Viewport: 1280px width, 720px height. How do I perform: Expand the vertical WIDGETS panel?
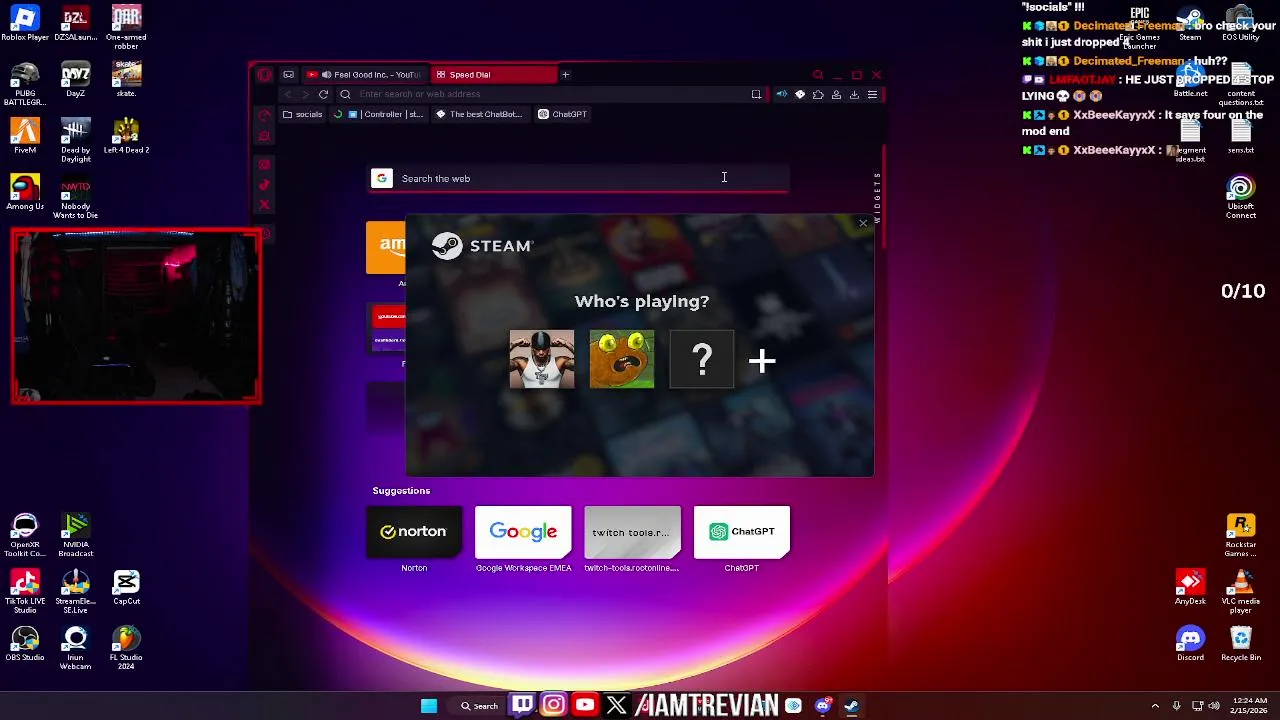point(877,197)
